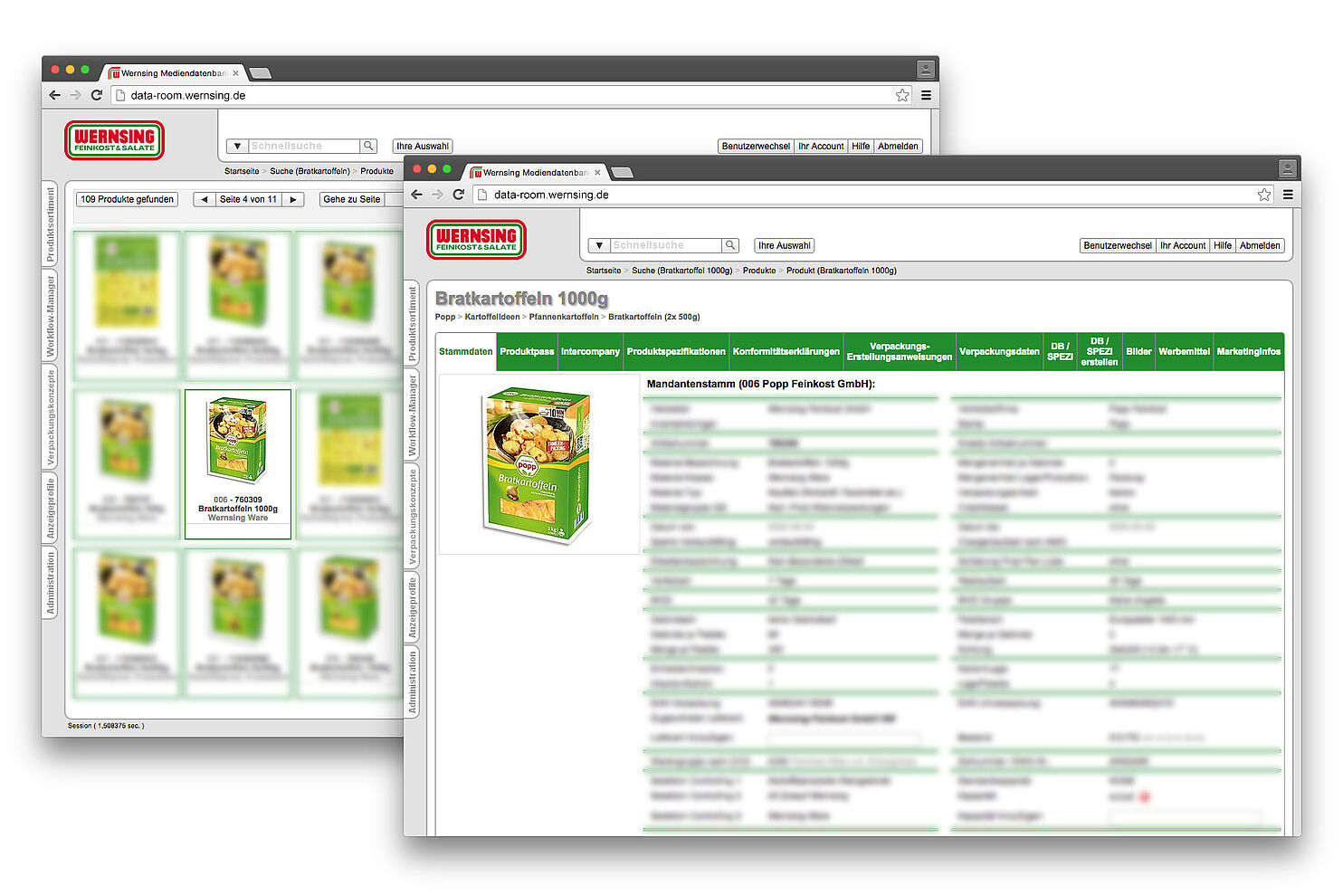Open the DB / SPEZI tab
Viewport: 1343px width, 896px height.
click(x=1060, y=351)
